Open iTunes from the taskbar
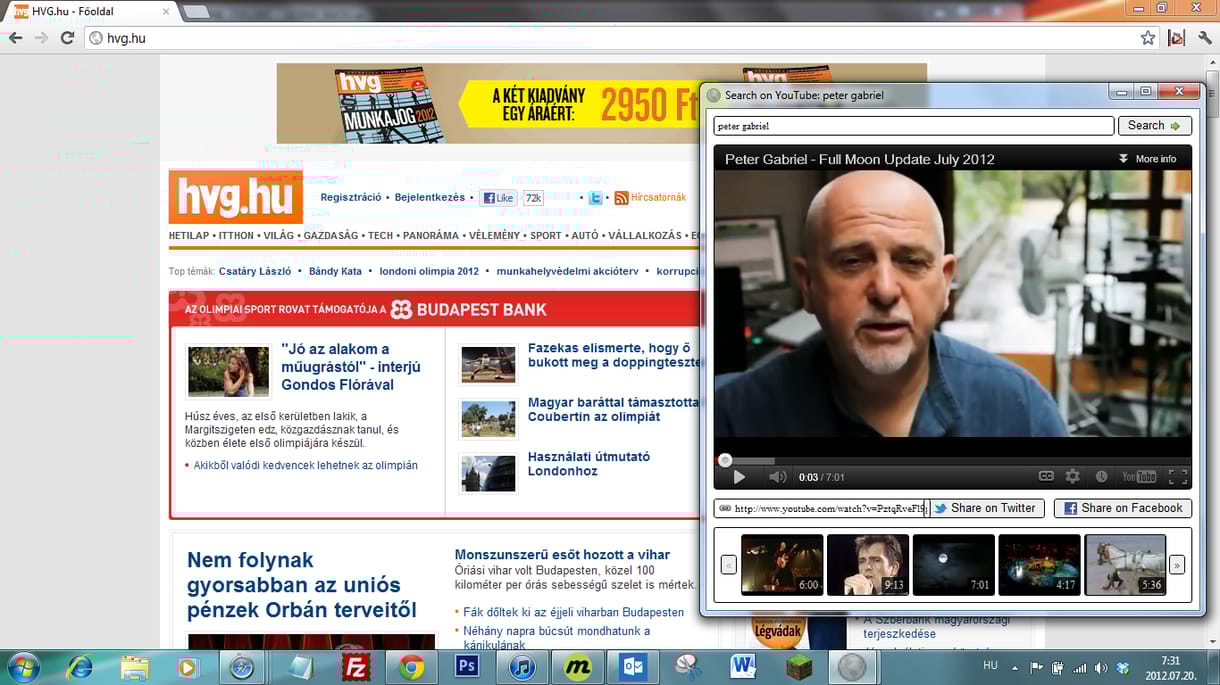The height and width of the screenshot is (685, 1220). tap(522, 667)
